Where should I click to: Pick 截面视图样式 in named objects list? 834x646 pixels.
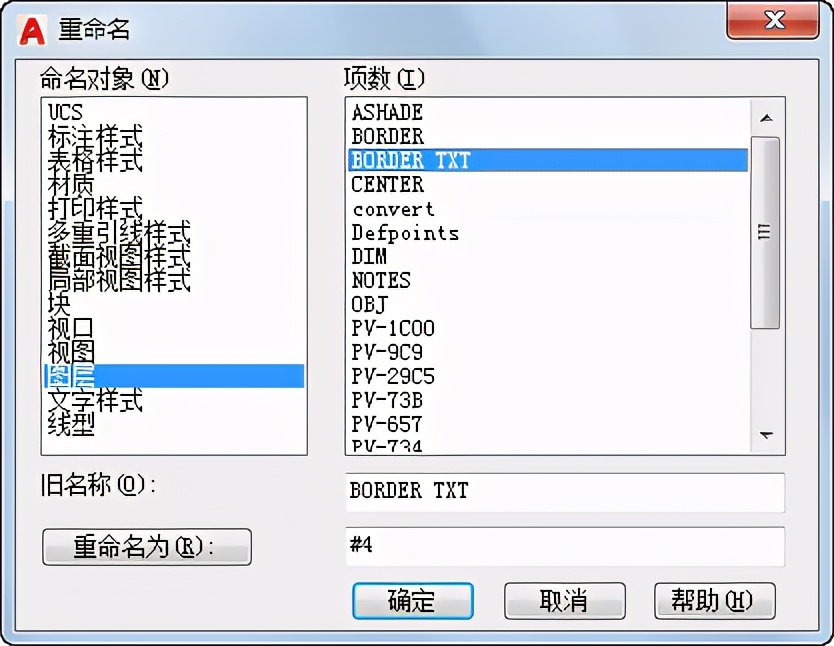click(x=174, y=256)
